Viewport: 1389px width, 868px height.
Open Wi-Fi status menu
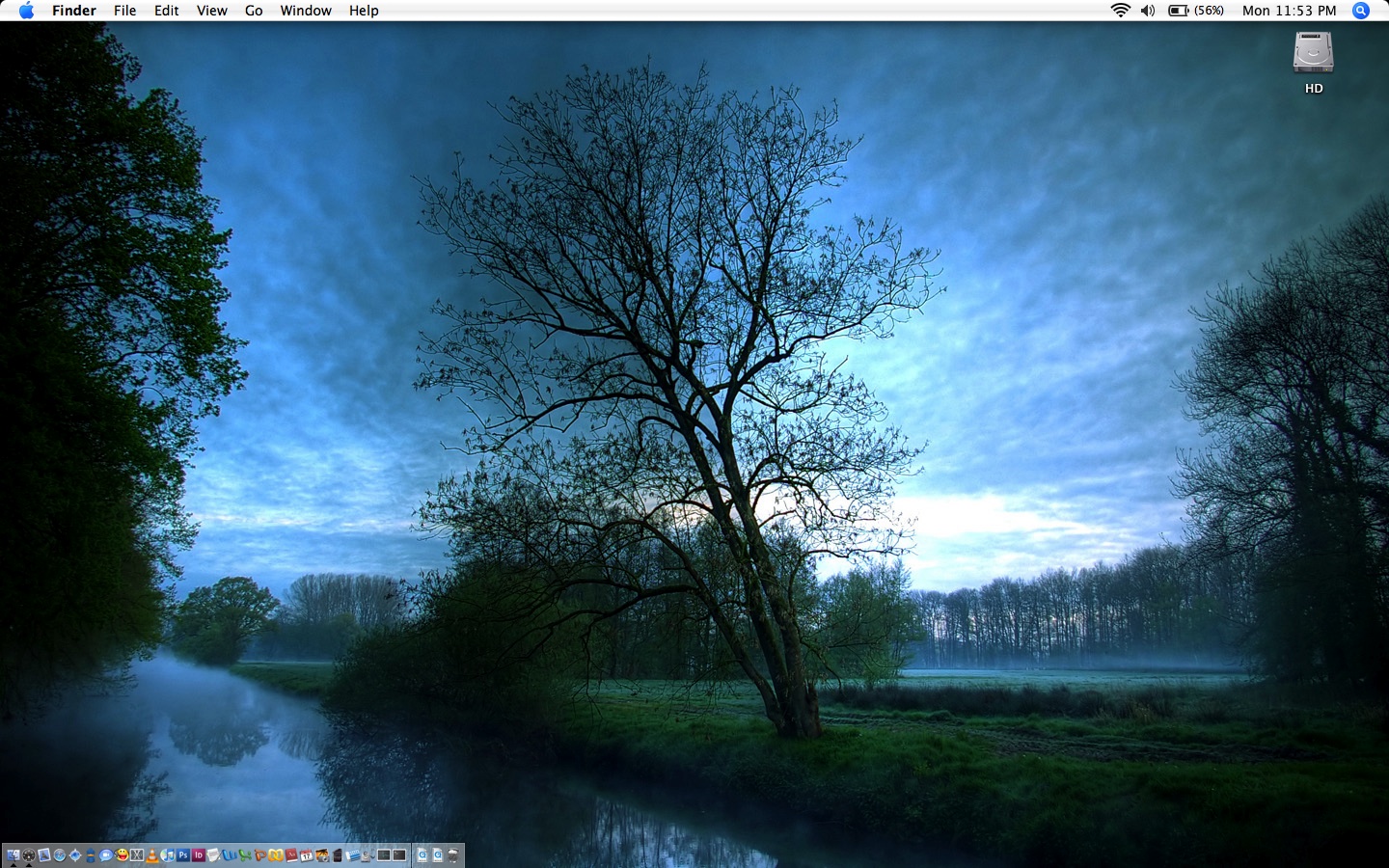click(1120, 11)
